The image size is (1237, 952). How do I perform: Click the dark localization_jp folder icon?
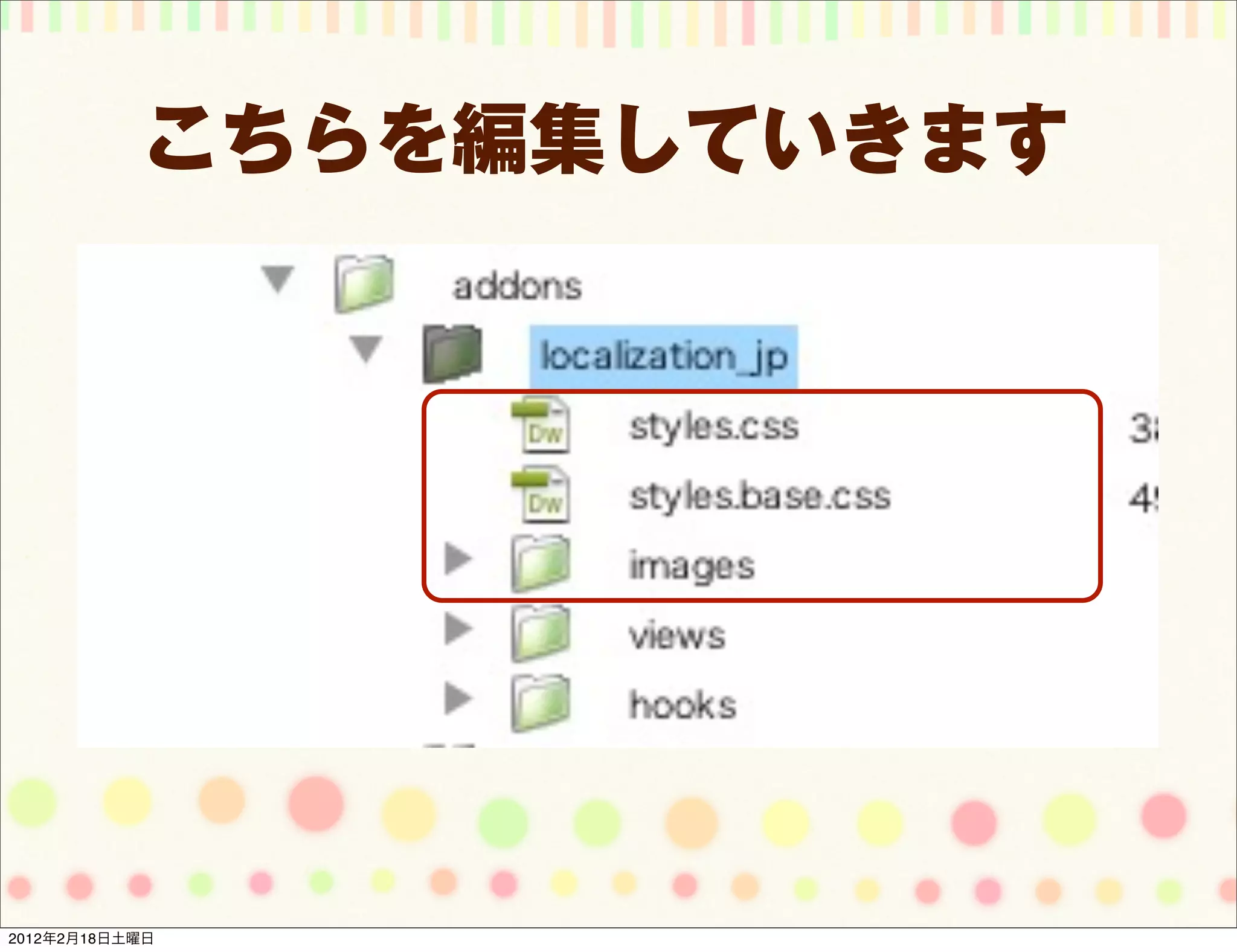[x=452, y=354]
